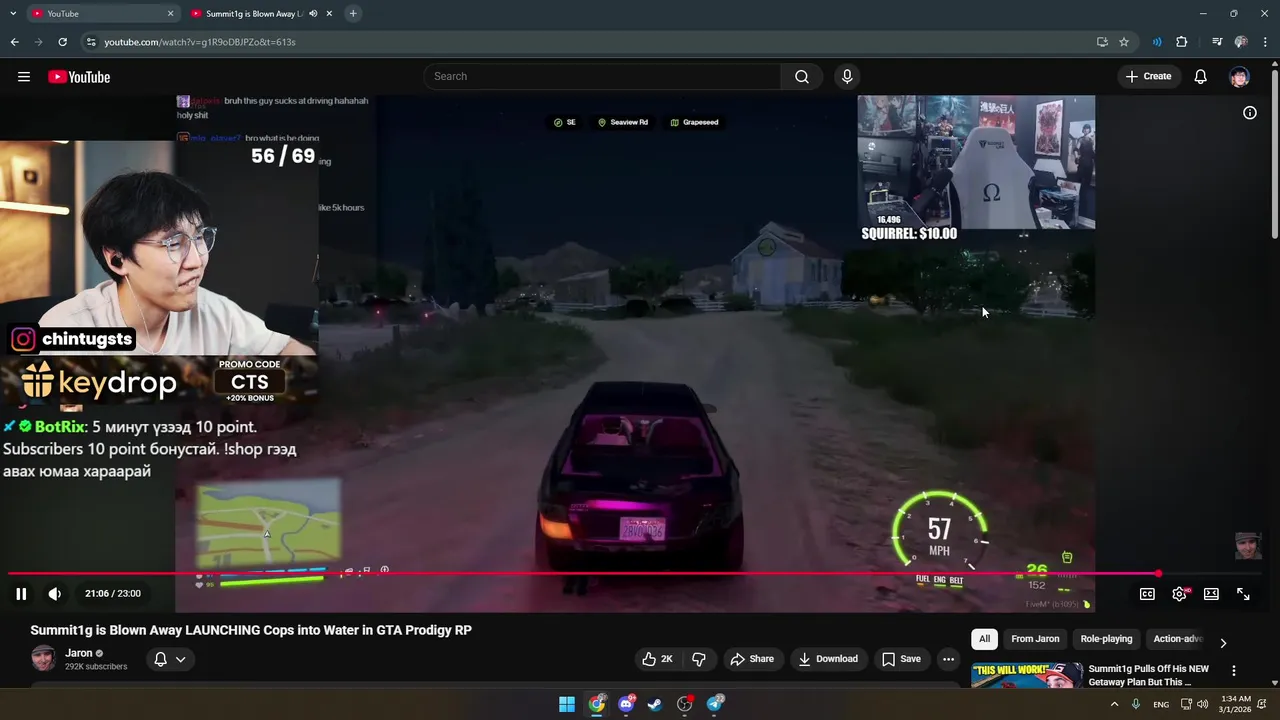Open Windows Start menu

pyautogui.click(x=567, y=704)
